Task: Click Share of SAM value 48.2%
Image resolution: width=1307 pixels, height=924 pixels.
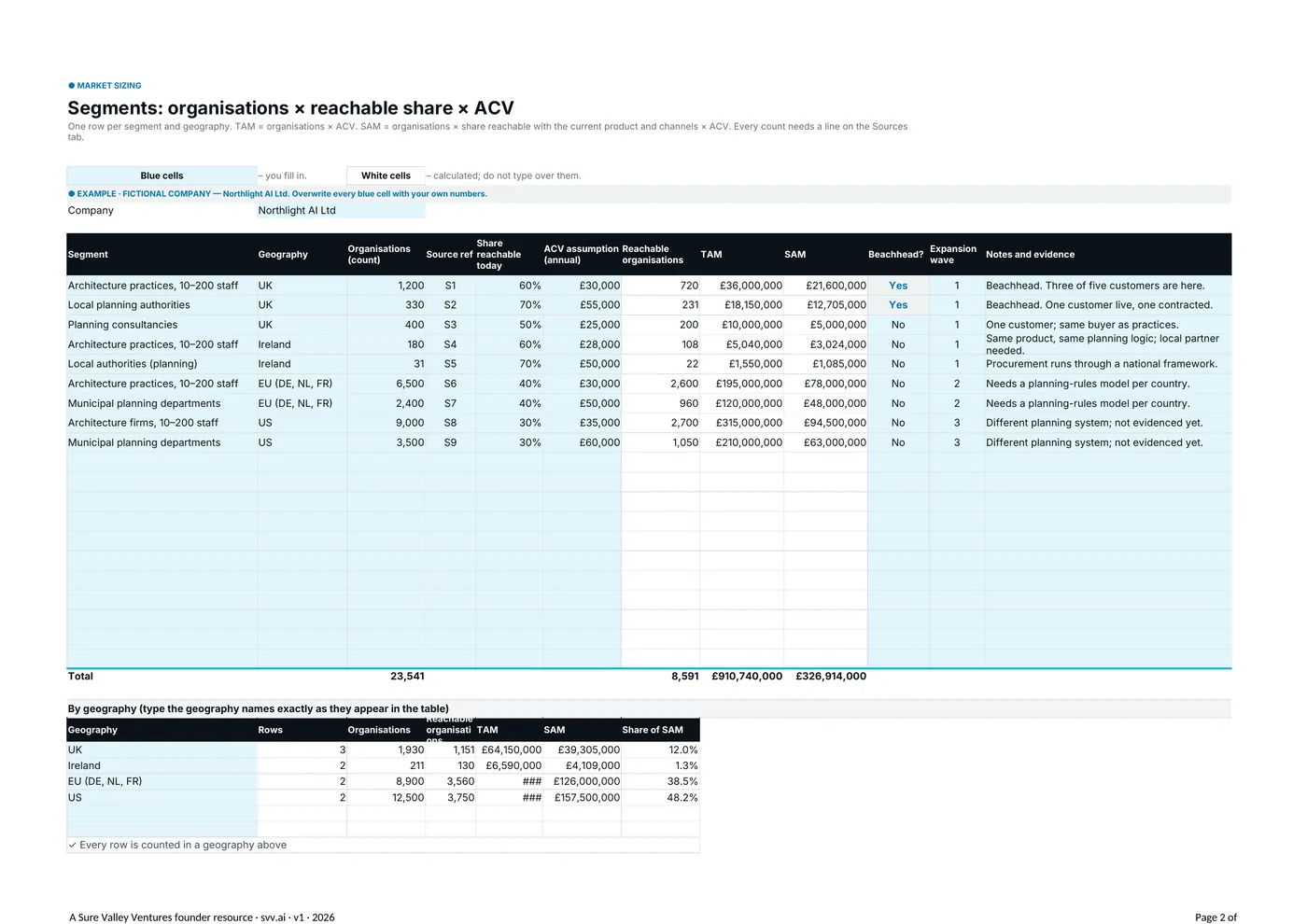Action: pyautogui.click(x=660, y=798)
